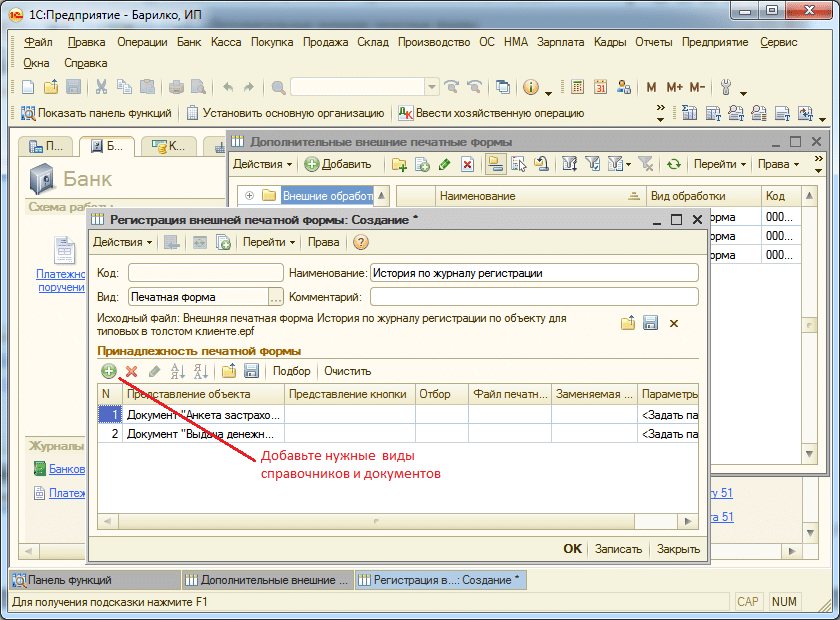The image size is (840, 620).
Task: Load source file using folder icon
Action: pos(628,323)
